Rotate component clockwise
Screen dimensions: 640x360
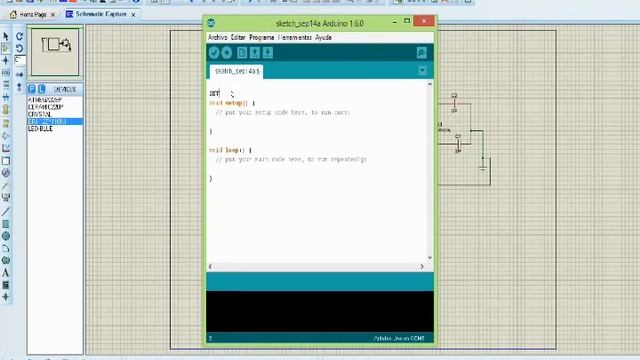click(x=19, y=36)
